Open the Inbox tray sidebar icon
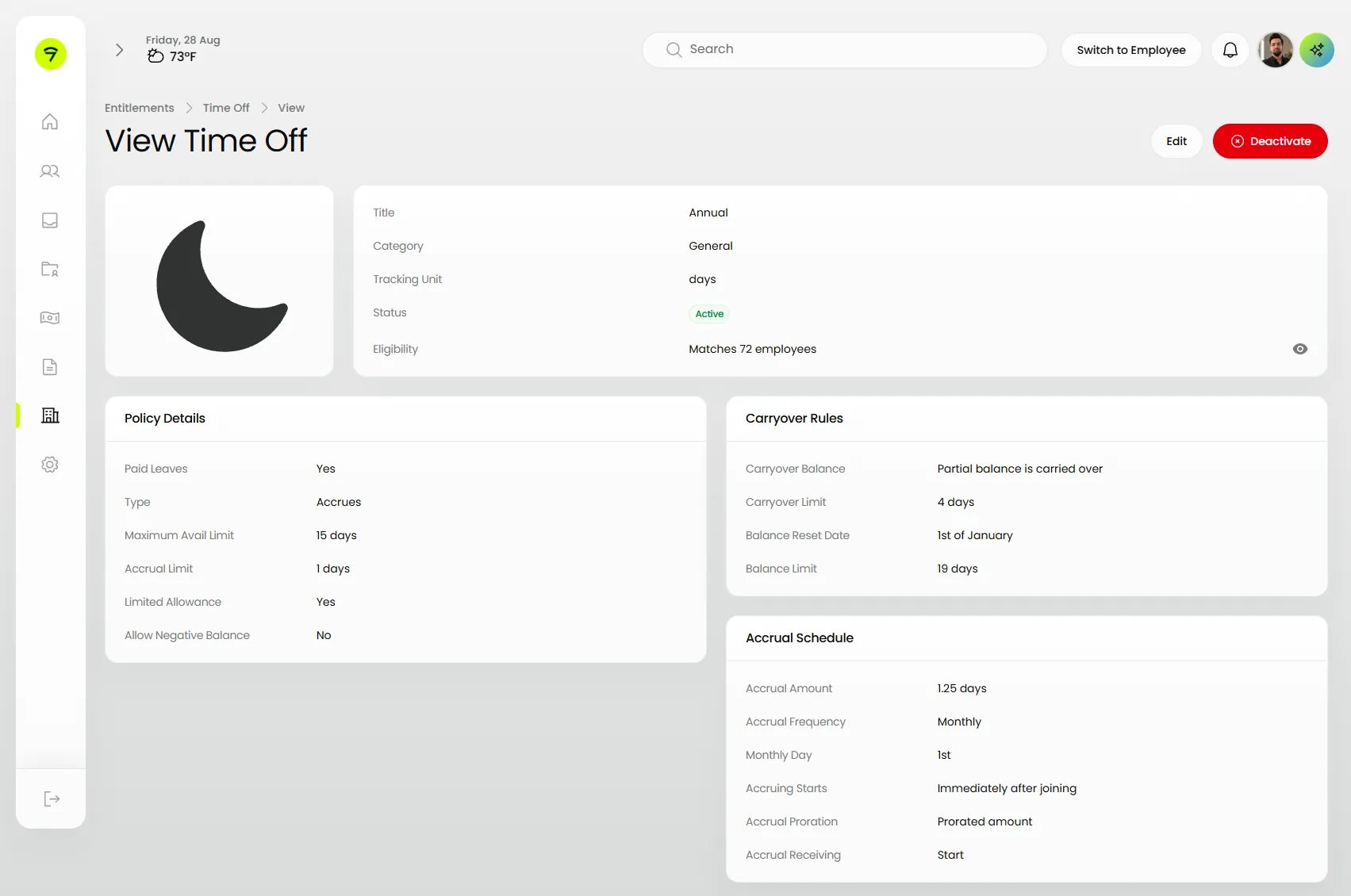 pos(50,220)
